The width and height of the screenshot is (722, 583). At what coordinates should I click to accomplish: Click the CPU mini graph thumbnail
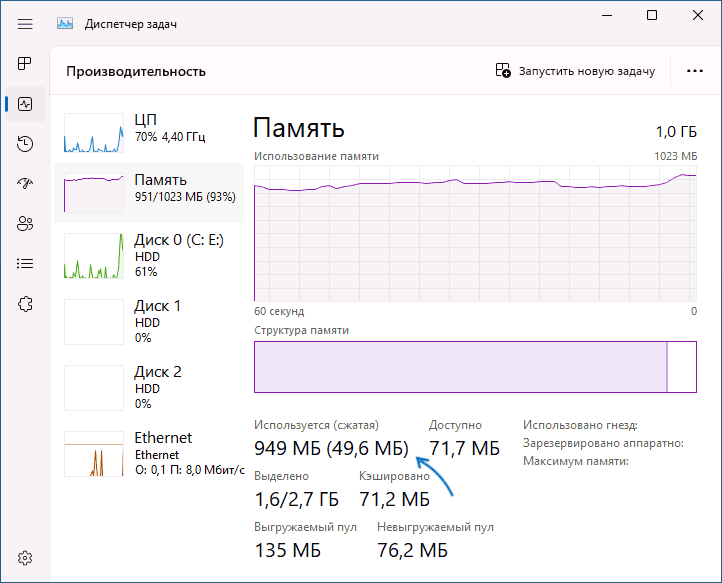94,133
